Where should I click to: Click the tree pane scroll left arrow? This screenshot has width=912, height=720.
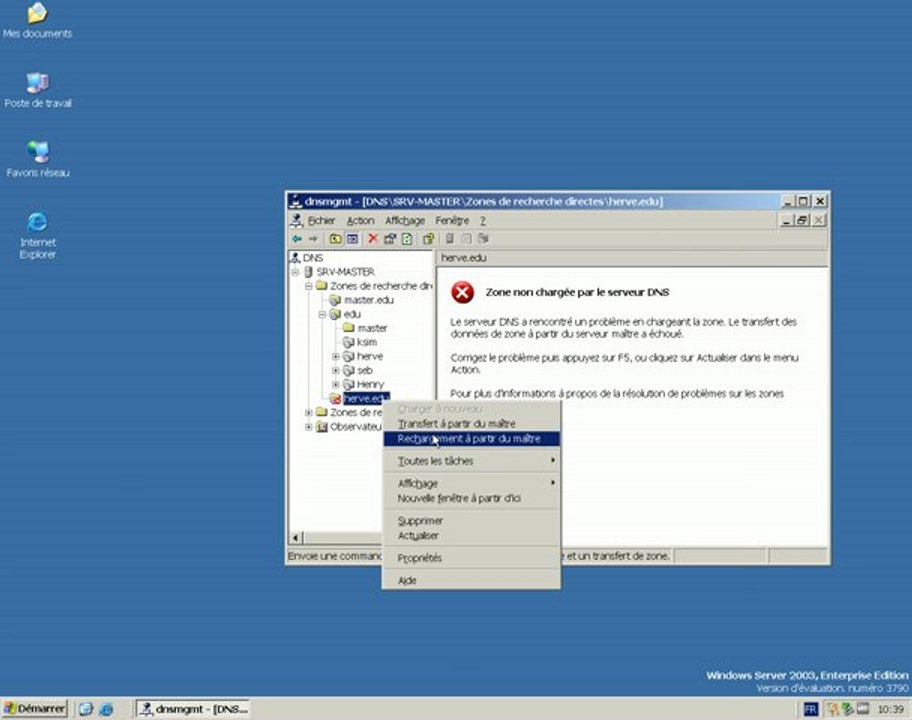point(295,537)
